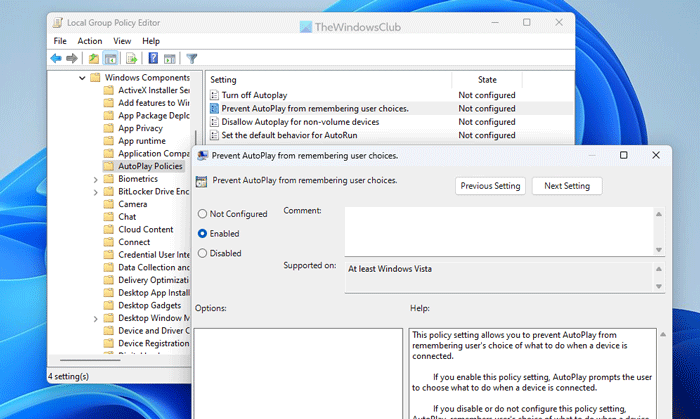Click the Desktop Gadgets folder icon
This screenshot has height=419, width=700.
click(108, 305)
